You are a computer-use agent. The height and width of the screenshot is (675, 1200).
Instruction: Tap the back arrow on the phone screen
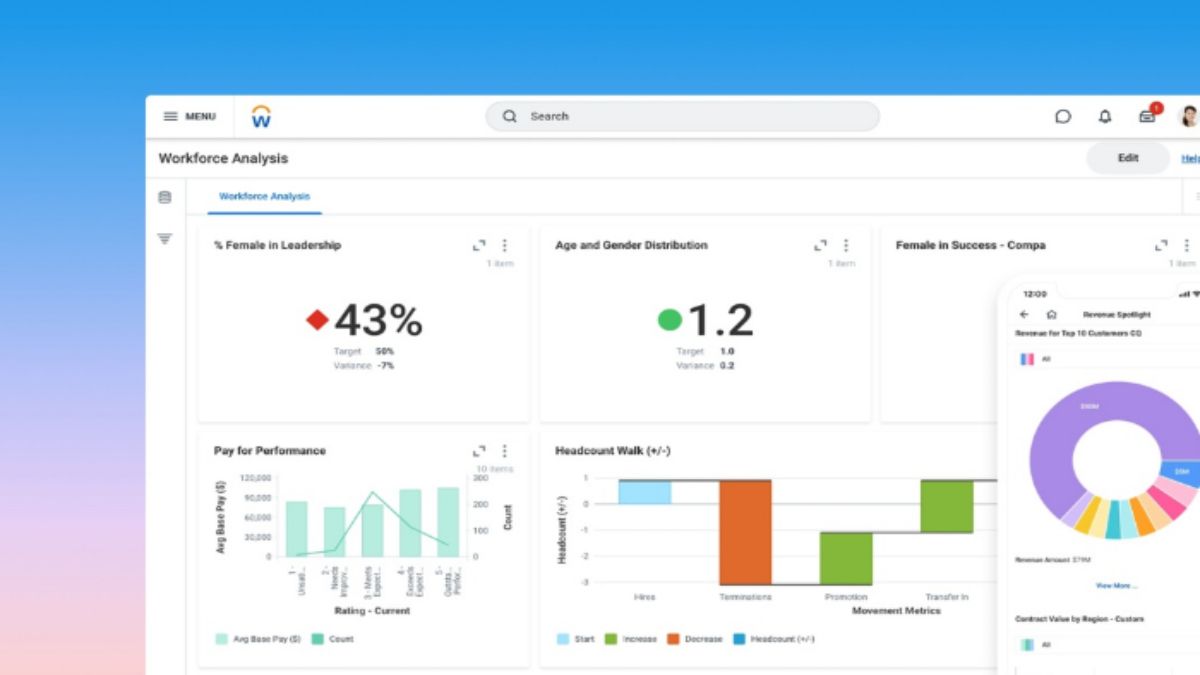(1024, 314)
